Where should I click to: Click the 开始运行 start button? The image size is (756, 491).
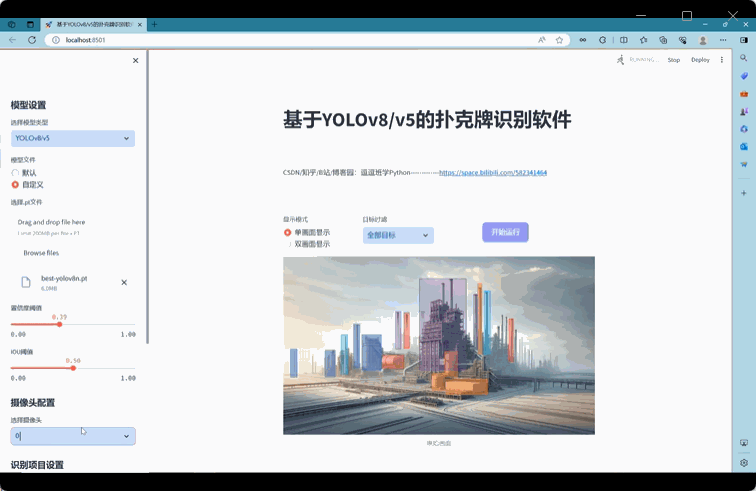pyautogui.click(x=505, y=232)
